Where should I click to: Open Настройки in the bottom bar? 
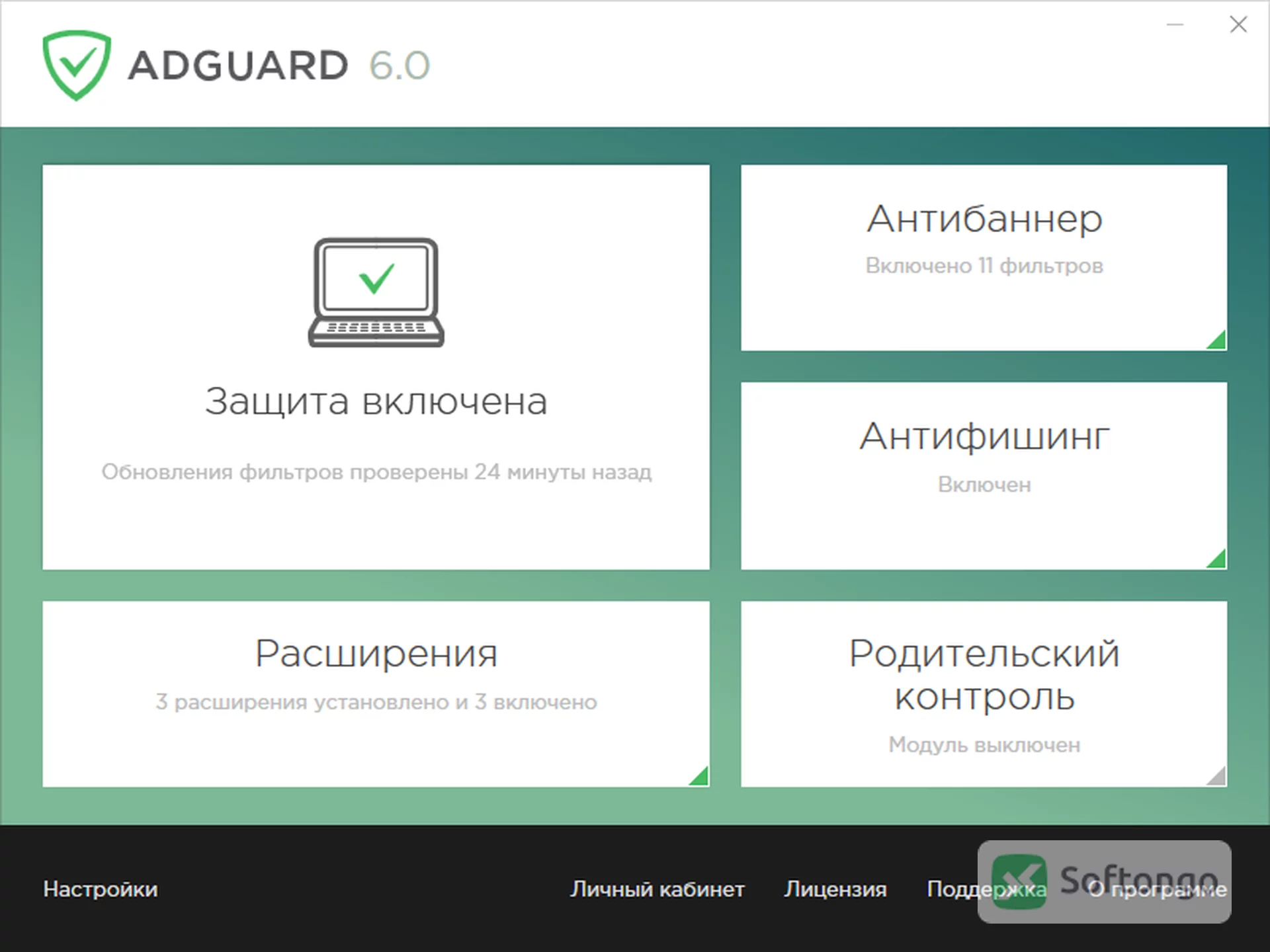click(x=101, y=889)
